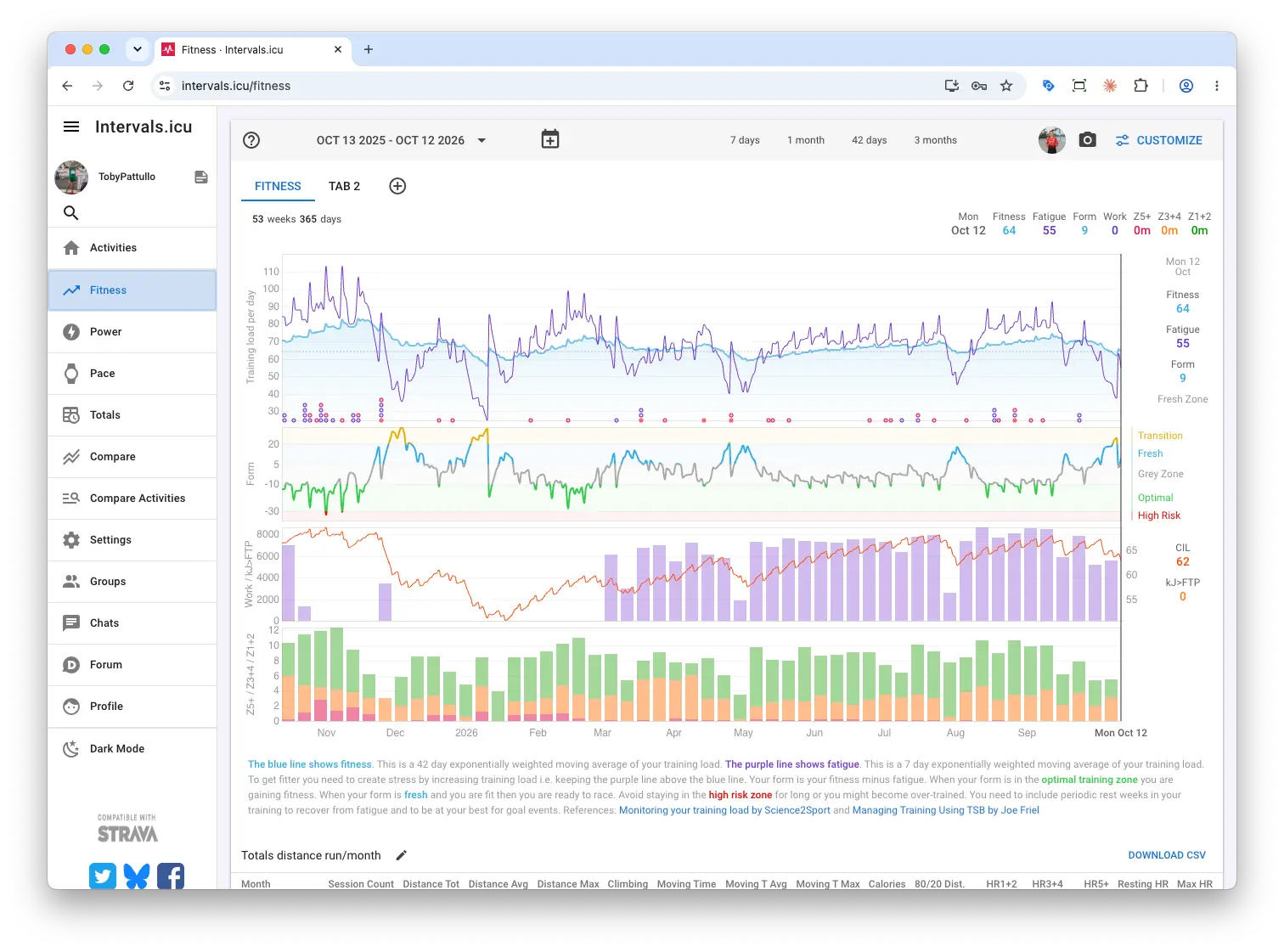Open the Twitter share icon
The height and width of the screenshot is (952, 1284).
[103, 876]
